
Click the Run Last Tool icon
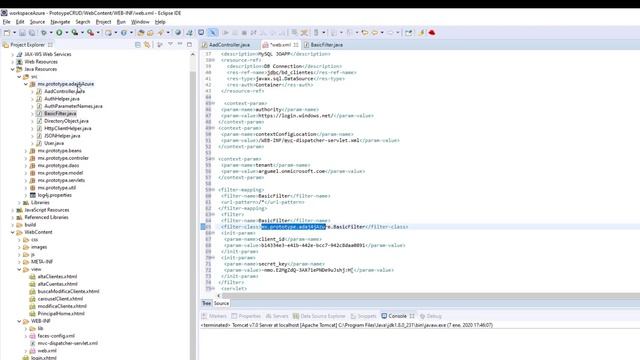(x=75, y=33)
